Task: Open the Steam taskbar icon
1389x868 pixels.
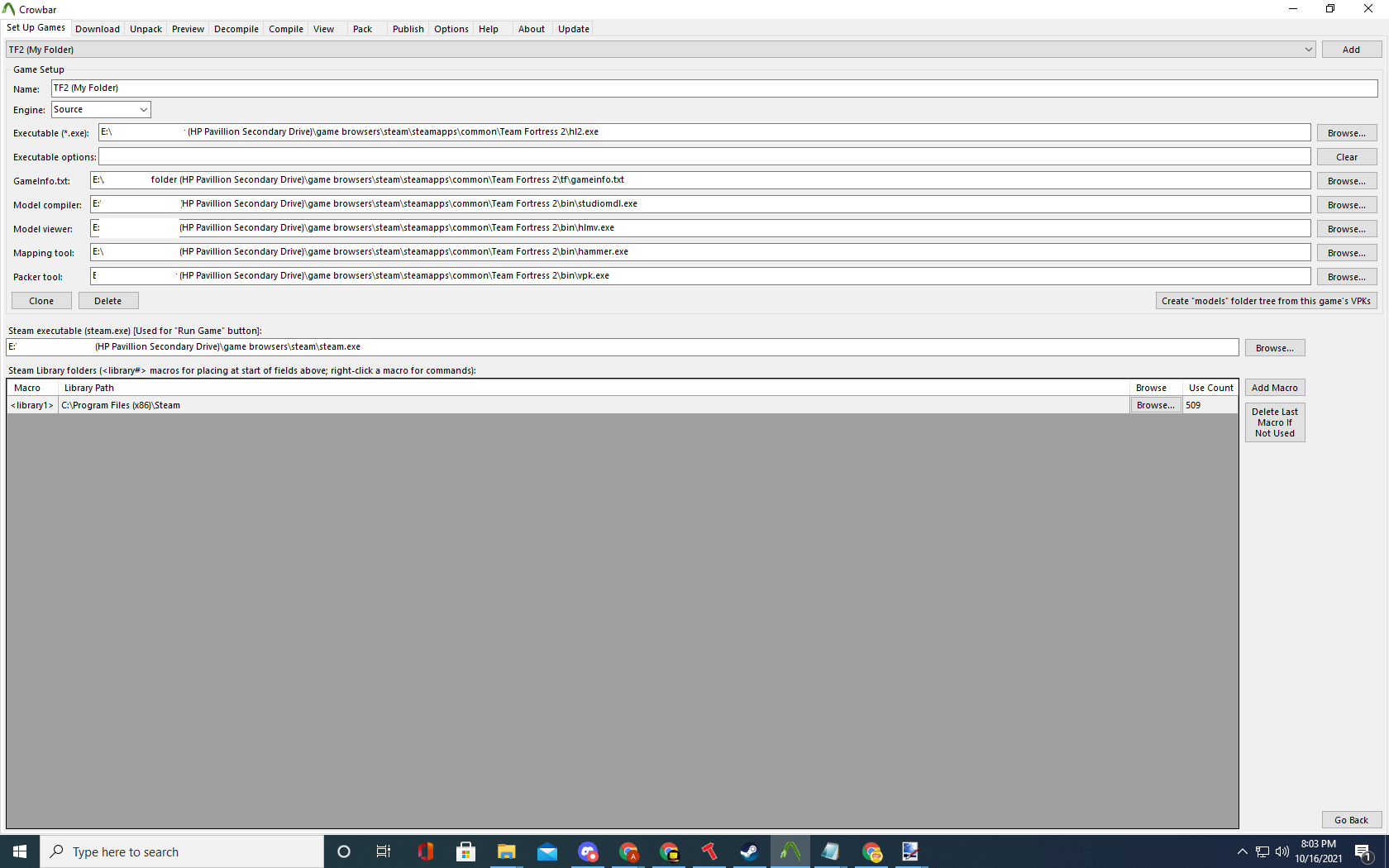Action: 749,851
